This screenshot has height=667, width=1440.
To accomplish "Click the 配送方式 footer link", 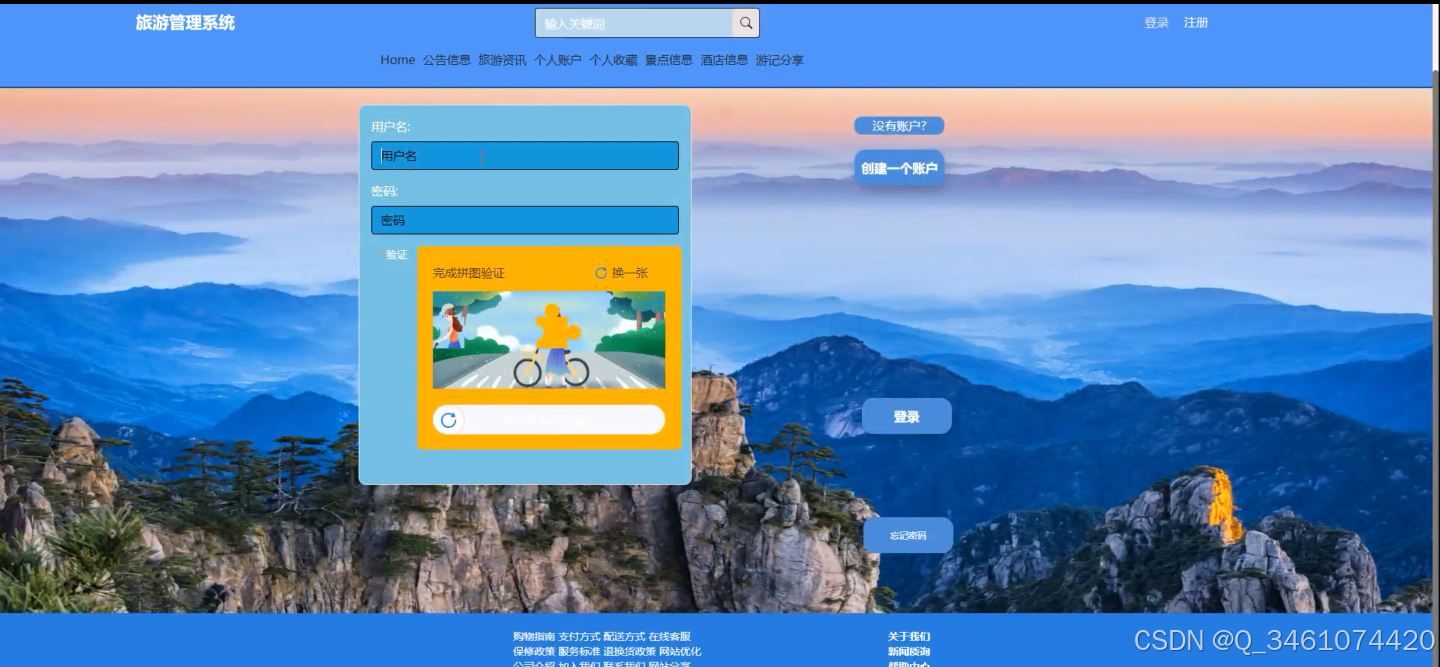I will click(x=624, y=637).
